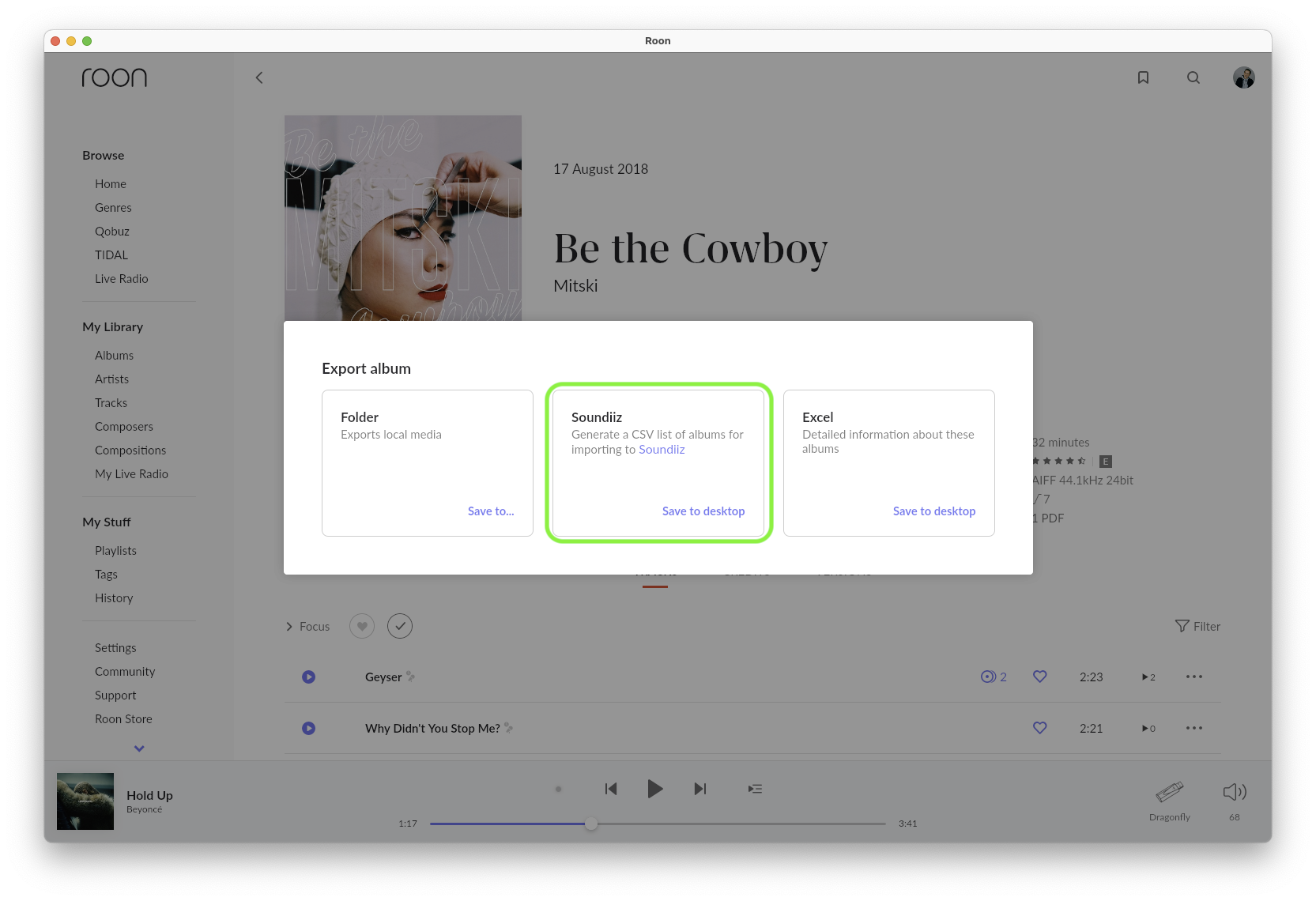The height and width of the screenshot is (901, 1316).
Task: Select the Excel export card
Action: (889, 463)
